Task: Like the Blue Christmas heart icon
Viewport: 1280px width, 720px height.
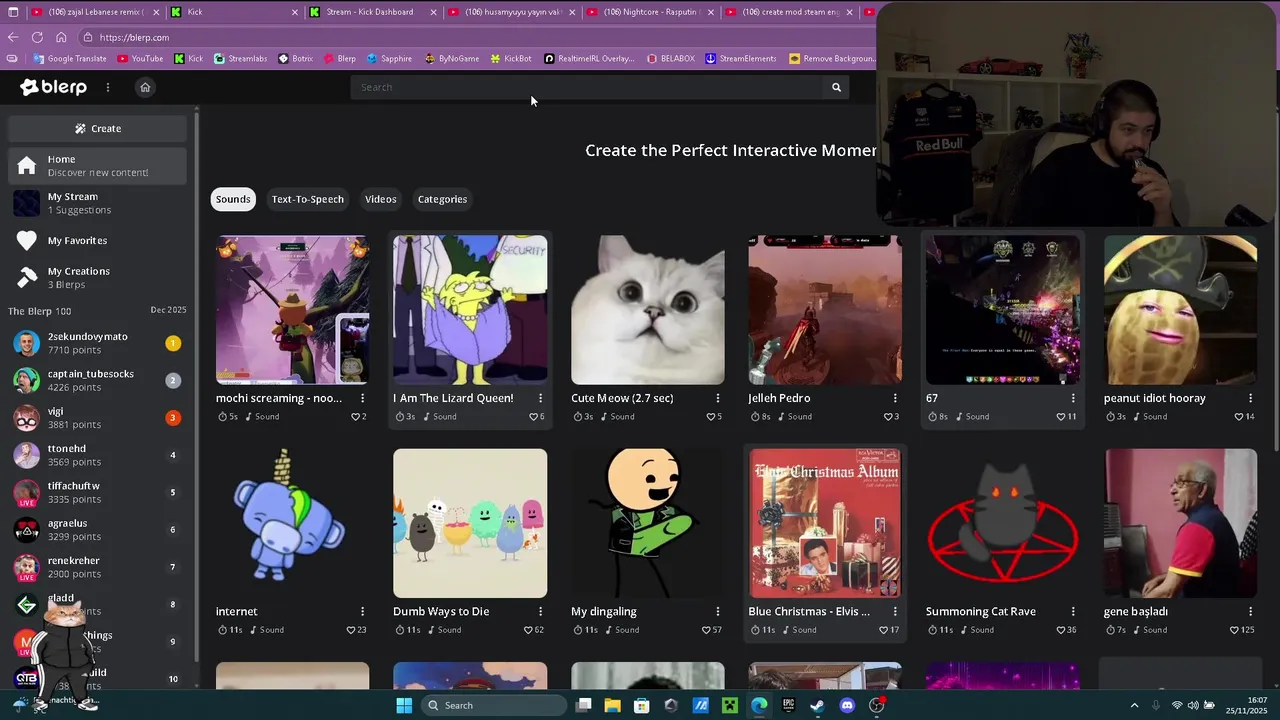Action: click(x=883, y=630)
